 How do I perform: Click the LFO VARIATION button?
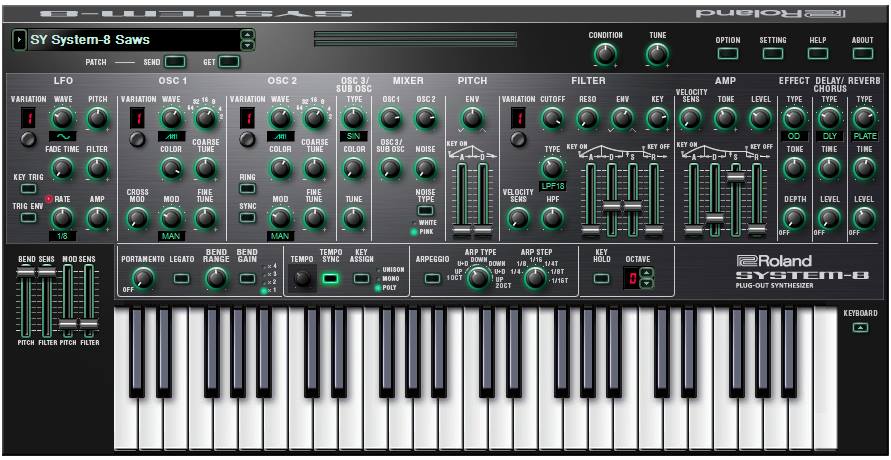tap(27, 140)
